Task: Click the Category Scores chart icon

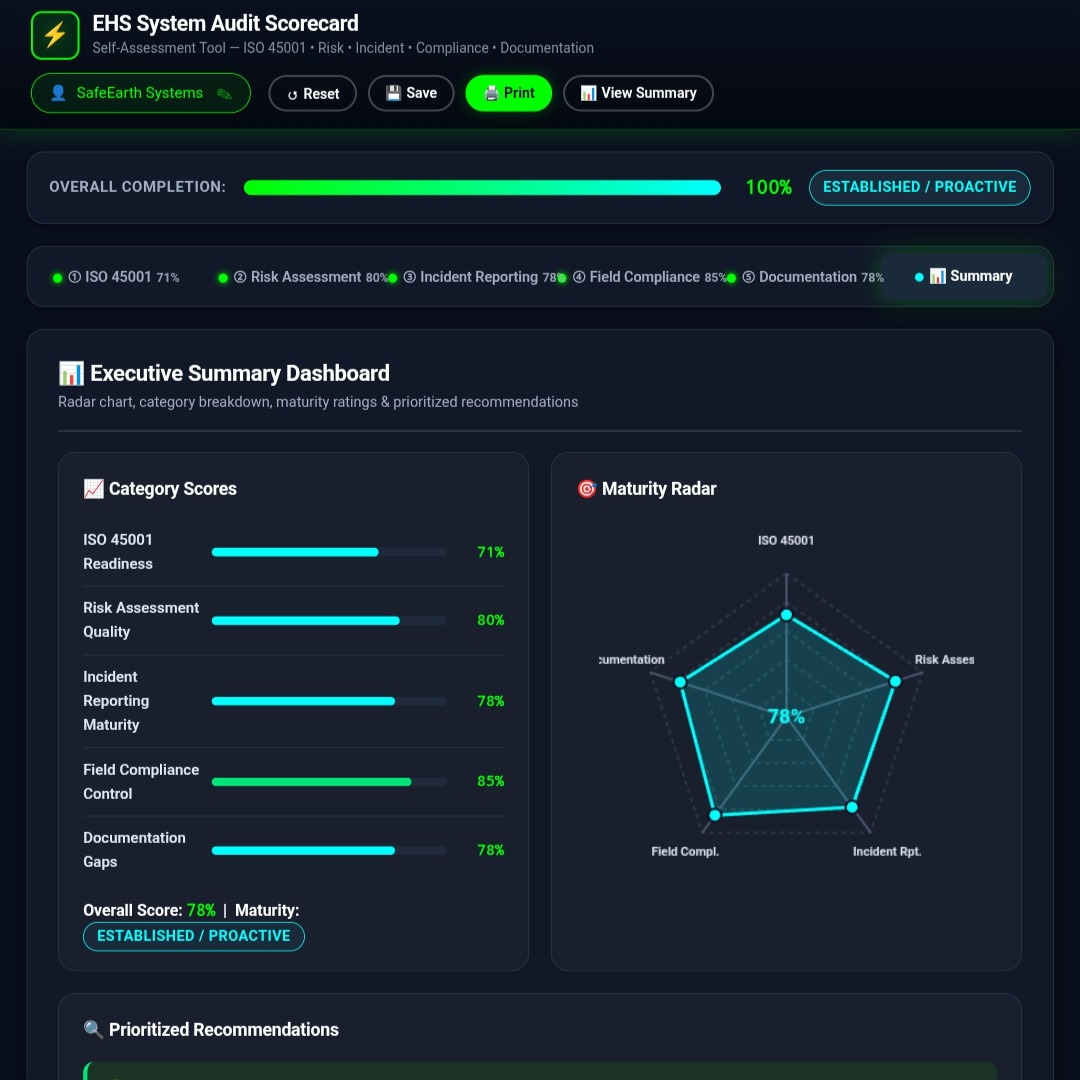Action: (93, 488)
